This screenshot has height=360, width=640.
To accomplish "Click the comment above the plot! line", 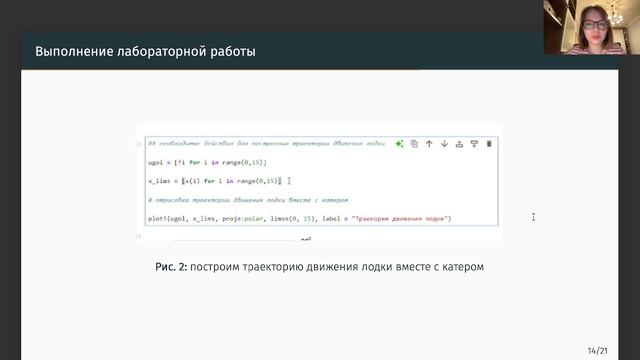I will point(248,200).
